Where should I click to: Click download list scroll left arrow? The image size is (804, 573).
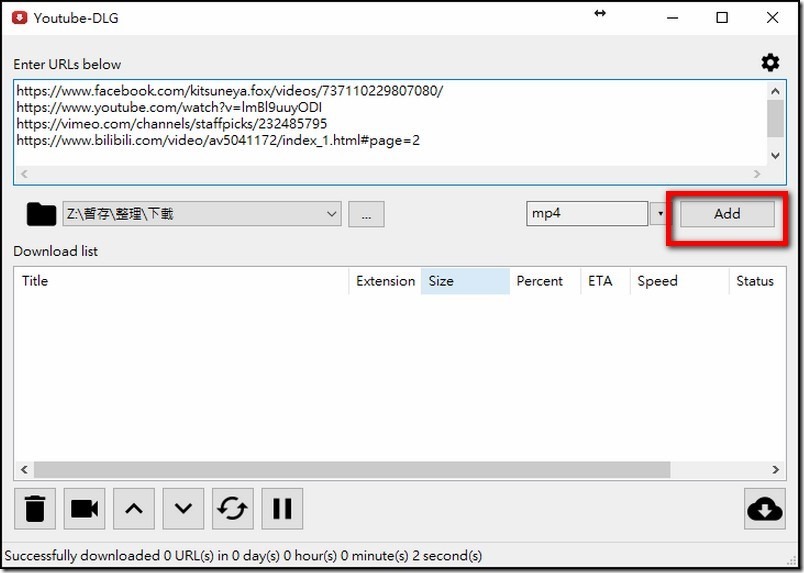click(24, 469)
